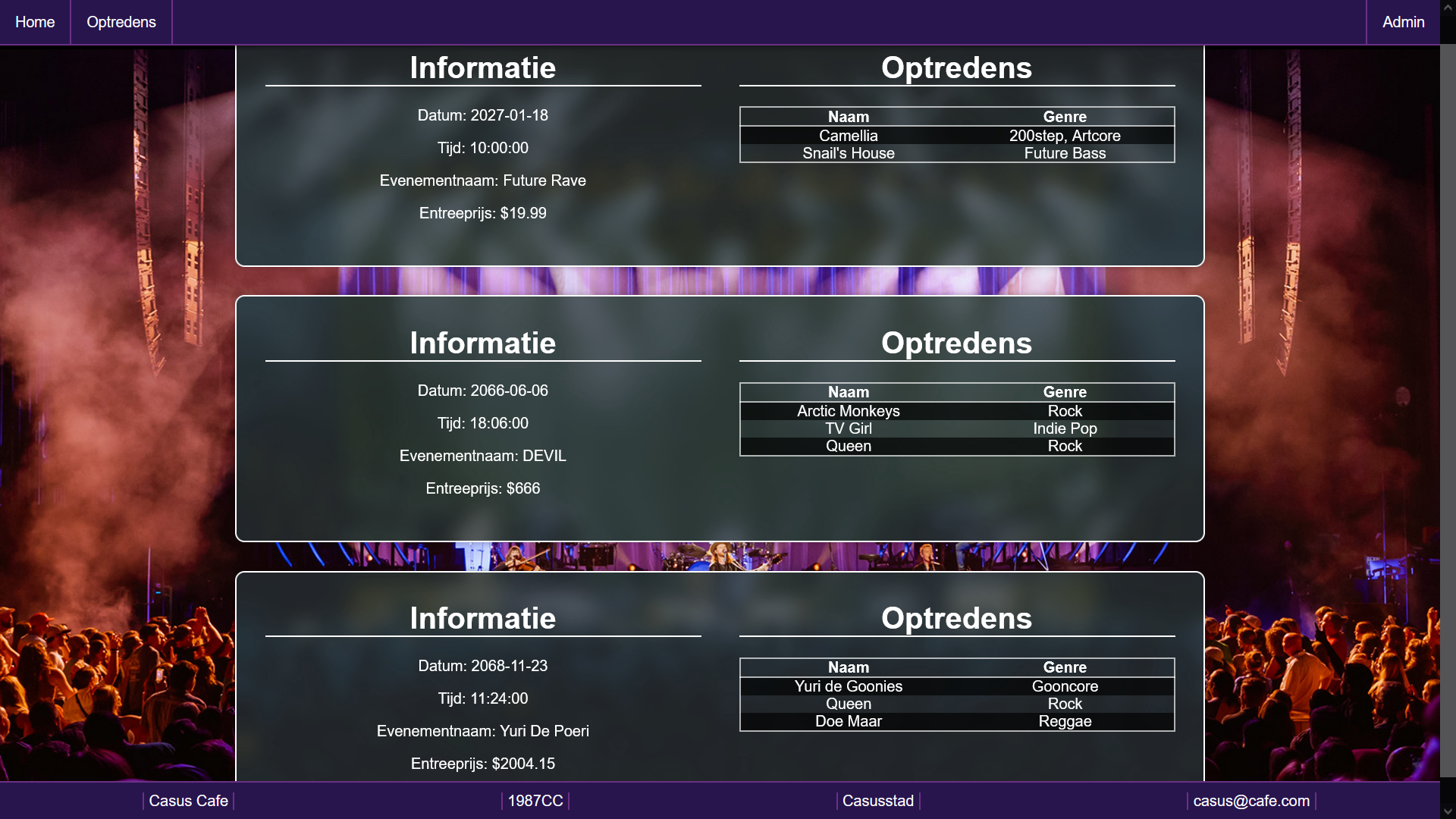Screen dimensions: 1456x819
Task: Click the Arctic Monkeys table row
Action: (849, 411)
